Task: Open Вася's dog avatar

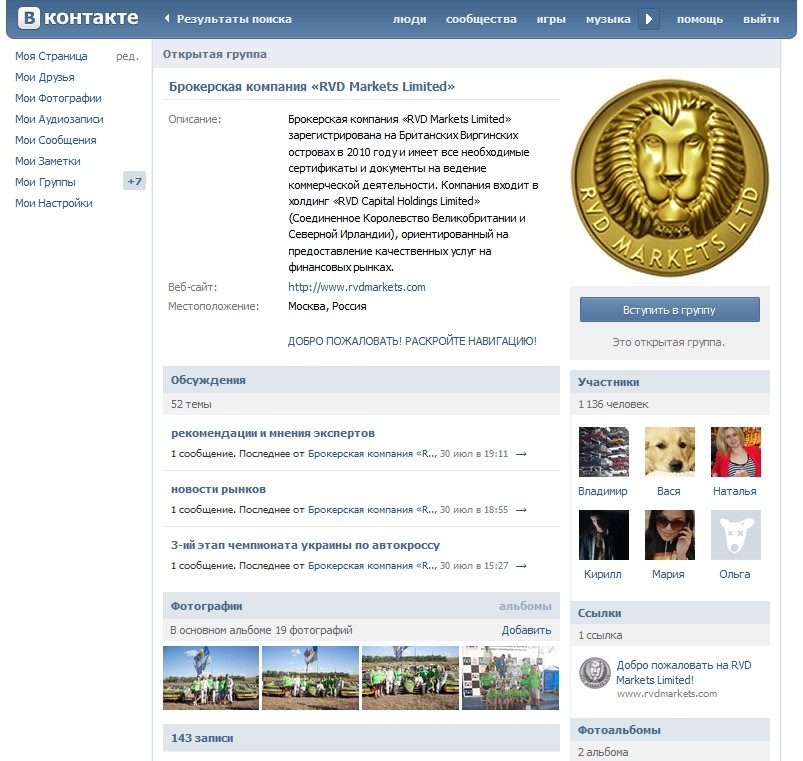Action: pos(669,452)
